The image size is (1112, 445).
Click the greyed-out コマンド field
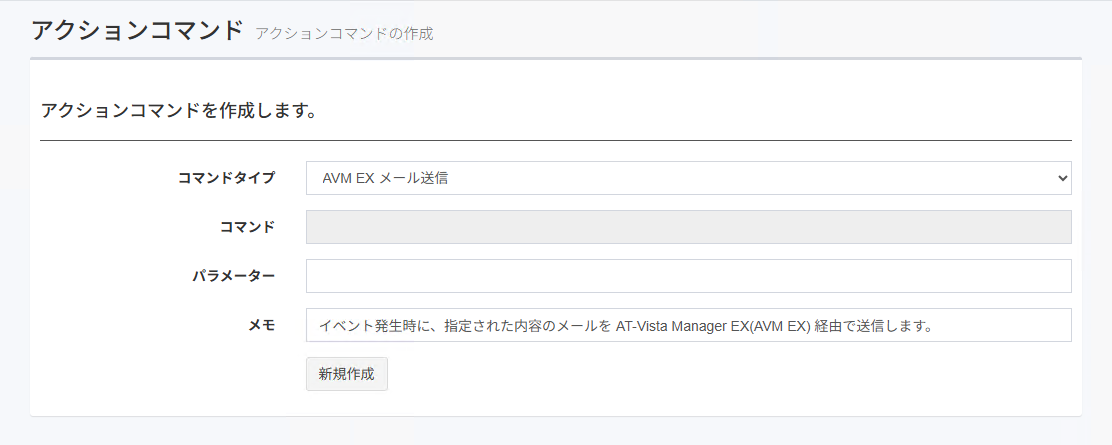pyautogui.click(x=688, y=227)
